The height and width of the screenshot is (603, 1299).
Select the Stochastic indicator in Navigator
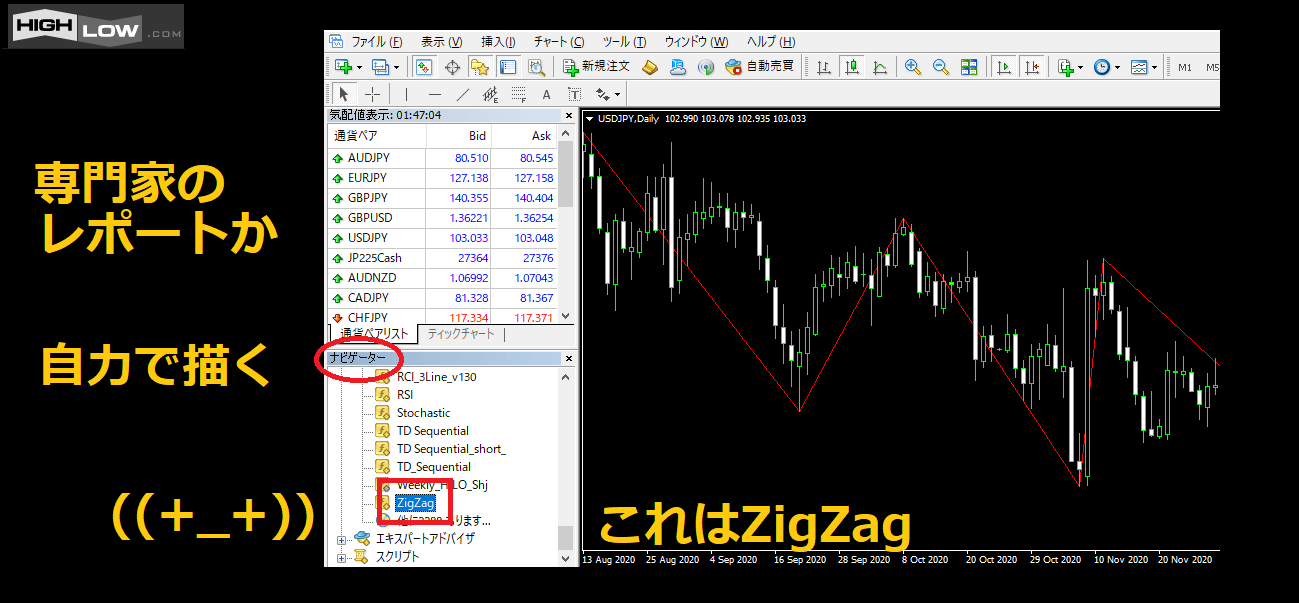point(423,412)
